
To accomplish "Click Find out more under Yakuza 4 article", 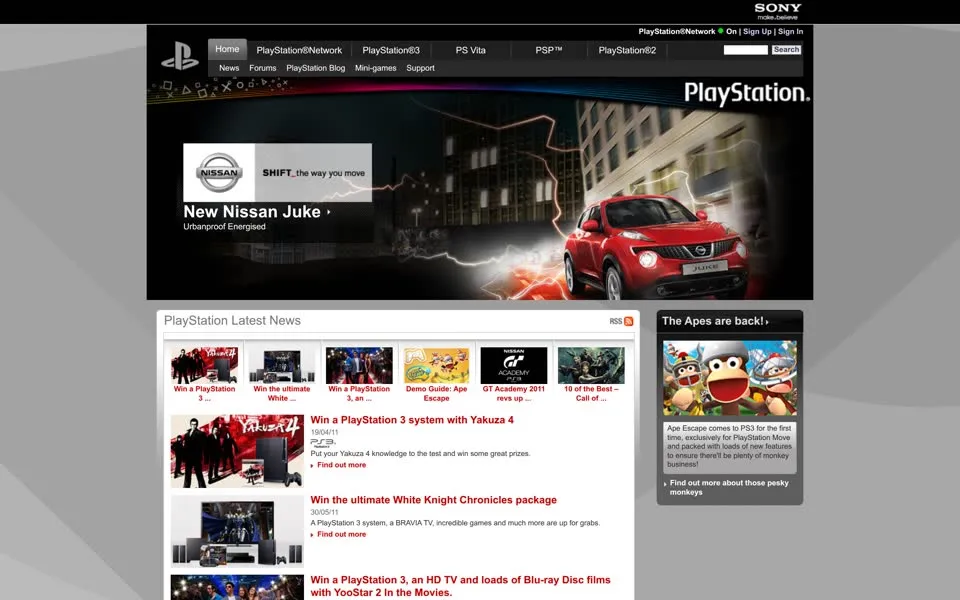I will (341, 465).
